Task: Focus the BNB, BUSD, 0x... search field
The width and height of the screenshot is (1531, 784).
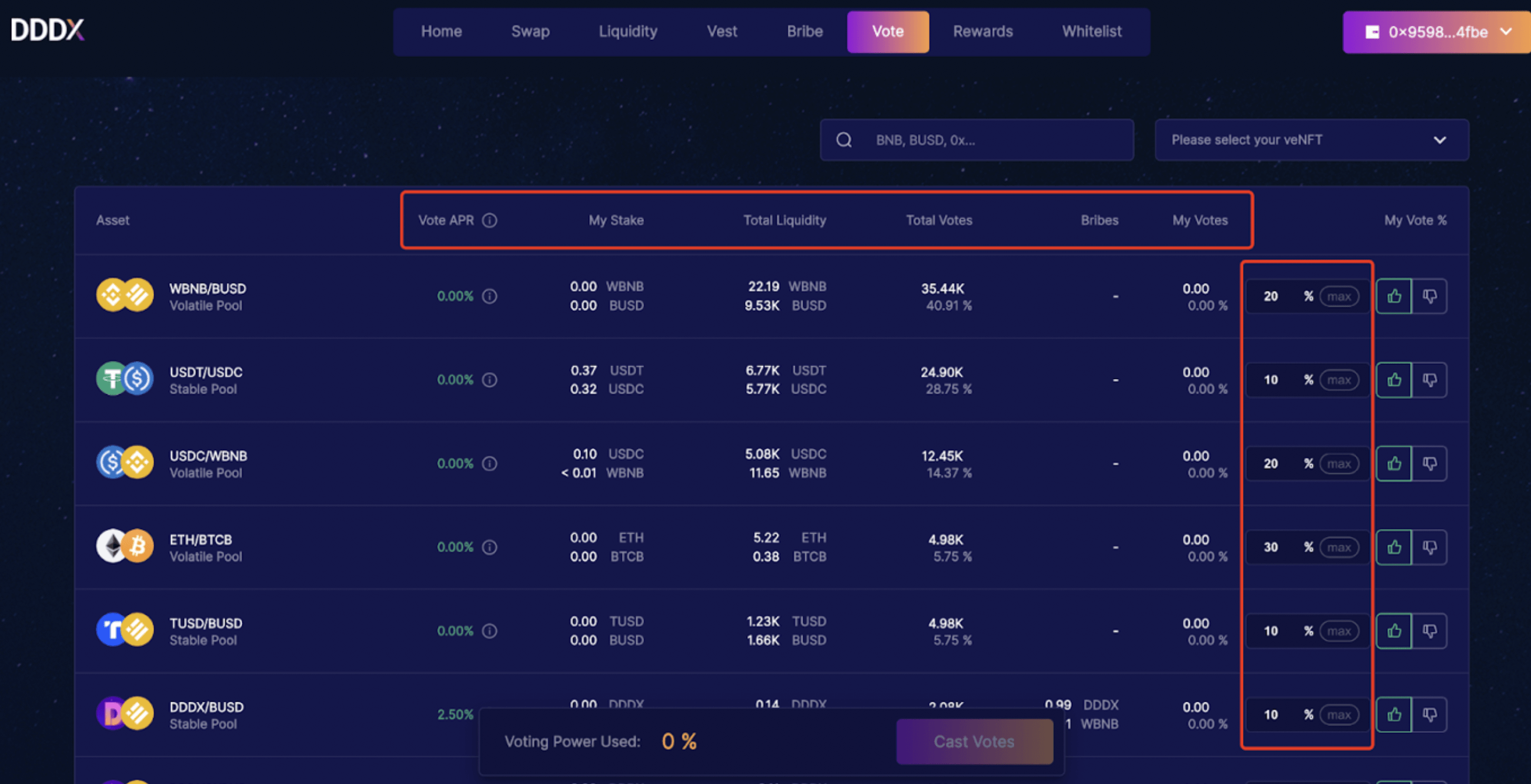Action: (977, 140)
